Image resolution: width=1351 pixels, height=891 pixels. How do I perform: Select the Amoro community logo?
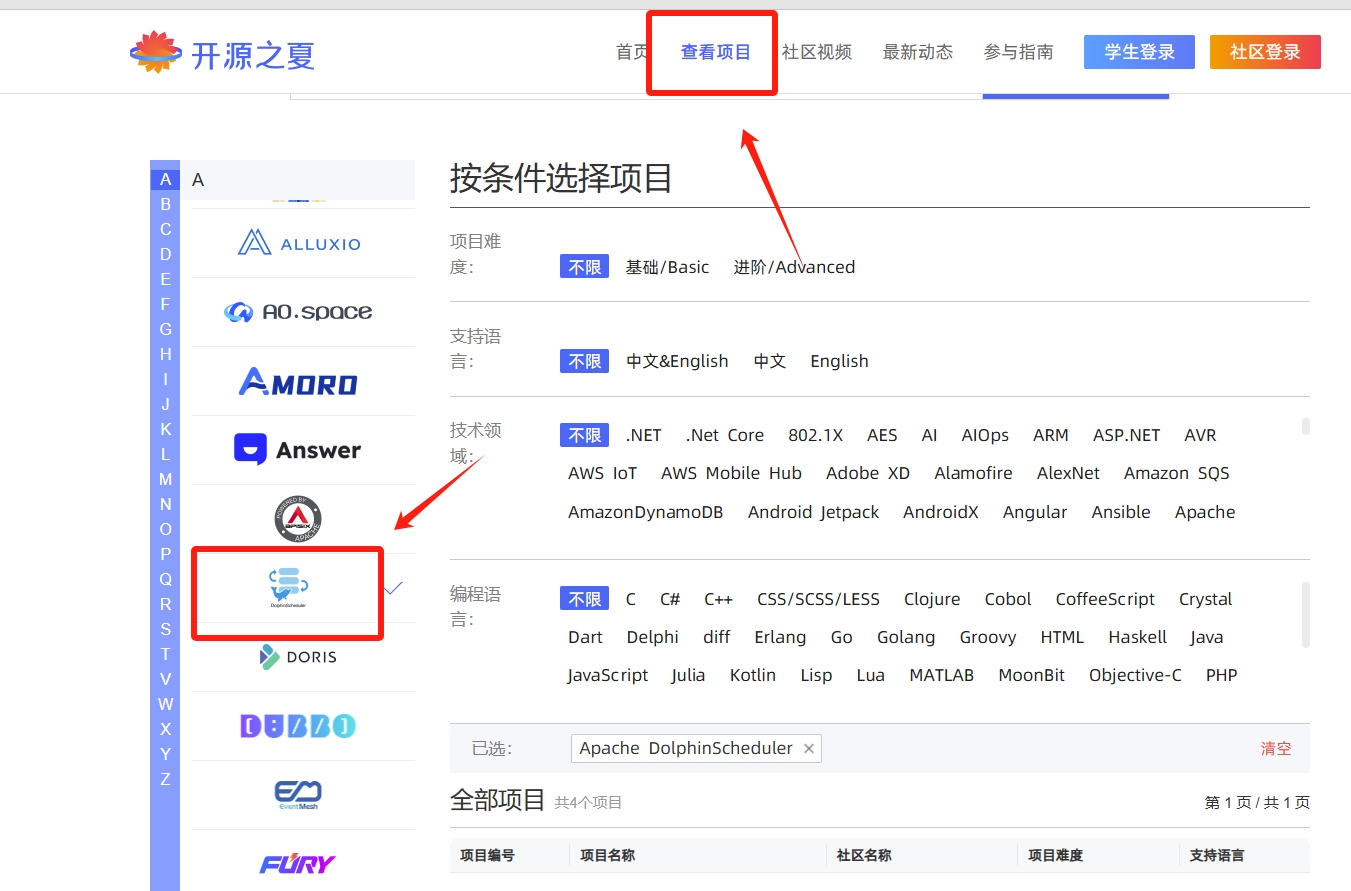(x=298, y=382)
